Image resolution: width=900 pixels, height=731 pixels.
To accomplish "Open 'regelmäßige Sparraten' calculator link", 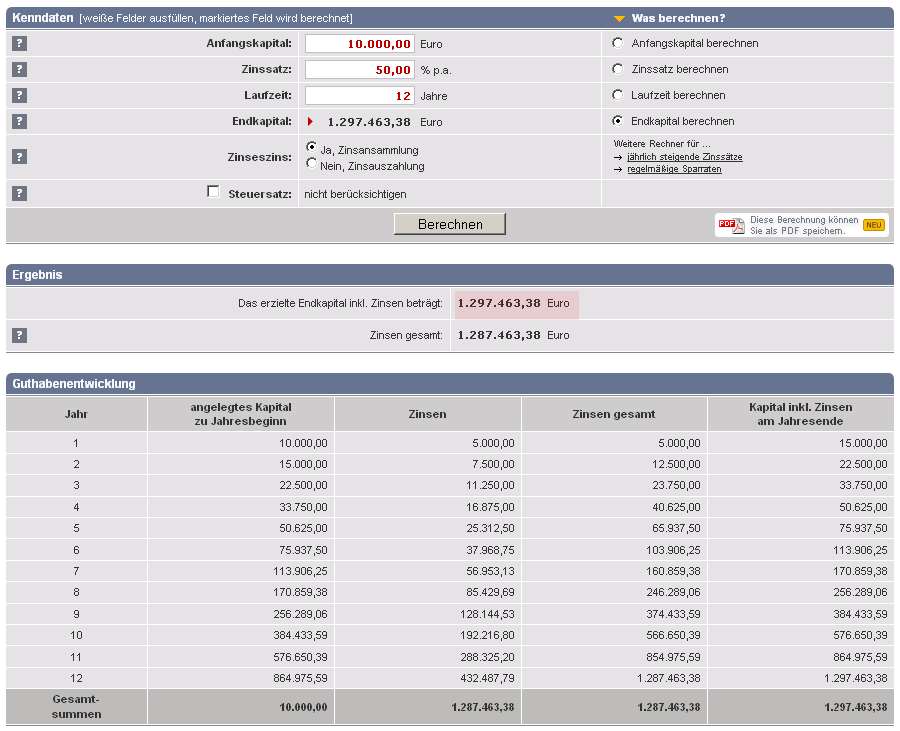I will (673, 169).
